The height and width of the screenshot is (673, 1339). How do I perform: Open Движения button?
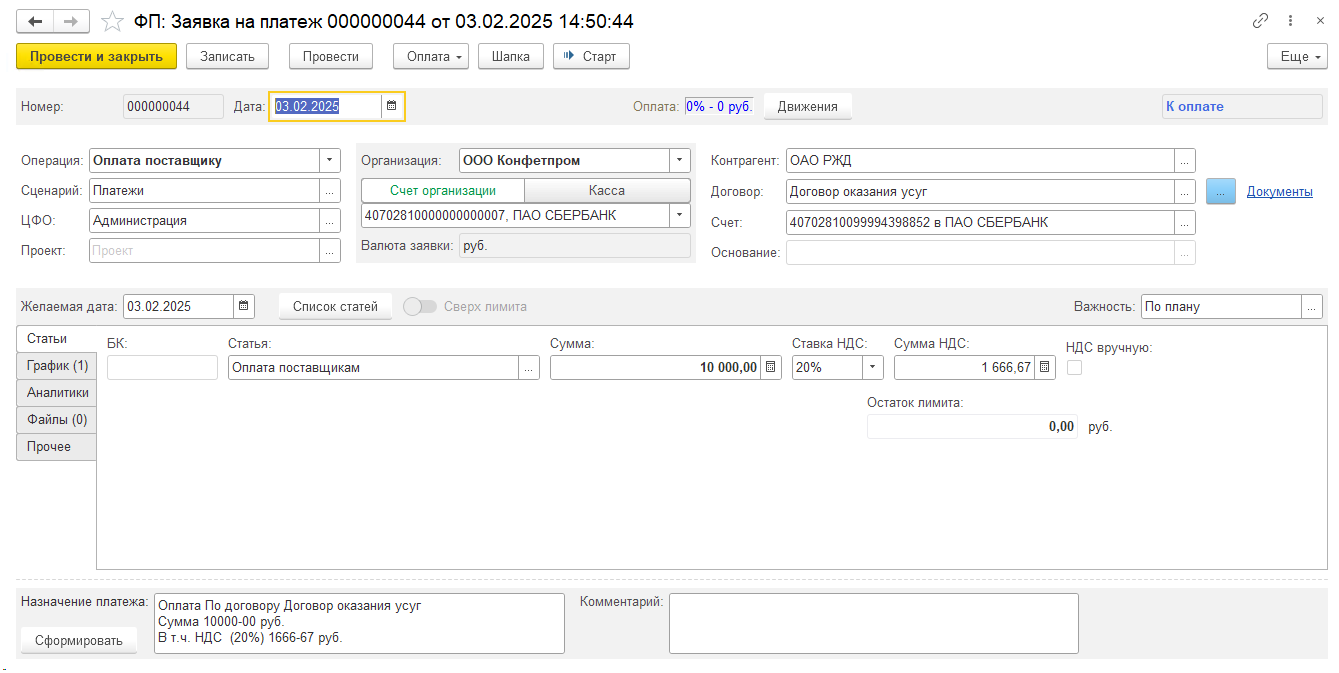click(808, 106)
